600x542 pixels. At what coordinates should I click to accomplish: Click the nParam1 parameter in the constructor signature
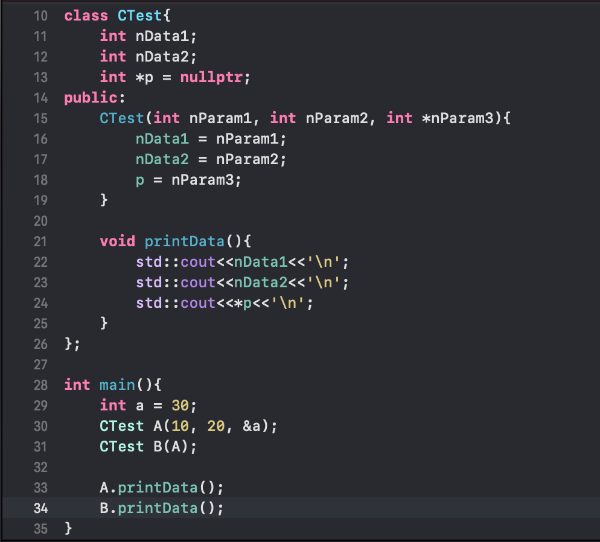[x=220, y=118]
